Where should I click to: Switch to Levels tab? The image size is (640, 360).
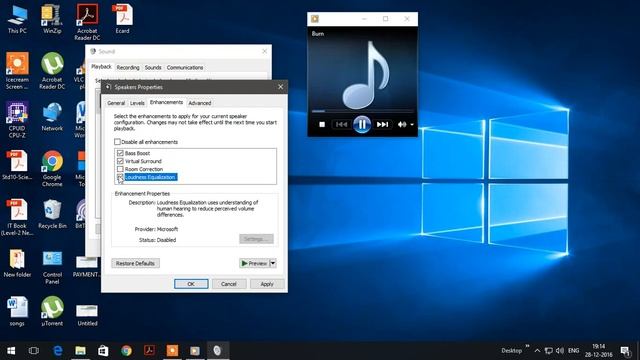137,103
